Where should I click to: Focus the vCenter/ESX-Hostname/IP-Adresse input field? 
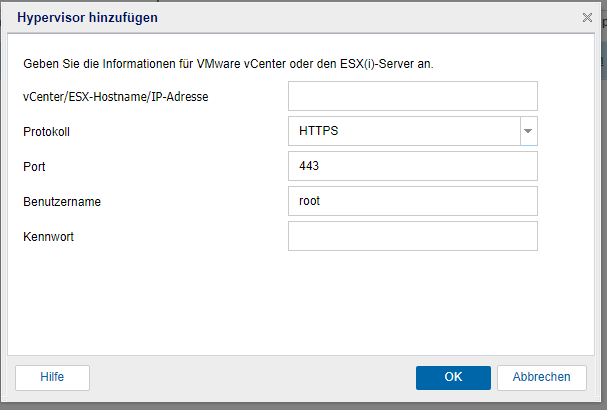coord(413,96)
